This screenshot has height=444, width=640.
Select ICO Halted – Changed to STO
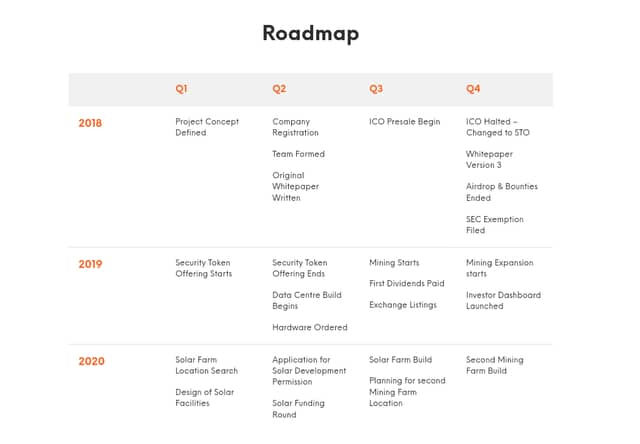pyautogui.click(x=498, y=127)
